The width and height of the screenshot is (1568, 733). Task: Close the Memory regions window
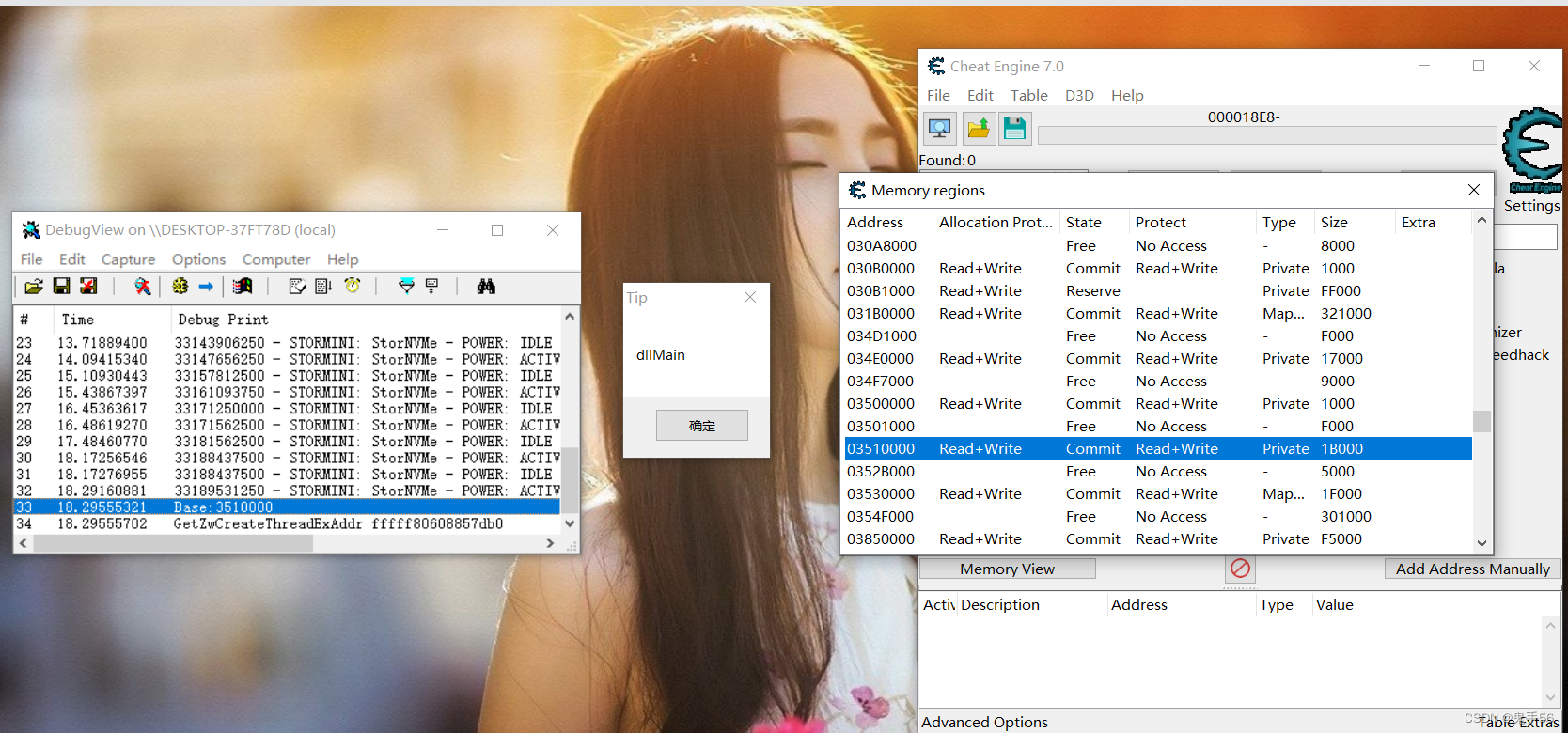pos(1474,190)
